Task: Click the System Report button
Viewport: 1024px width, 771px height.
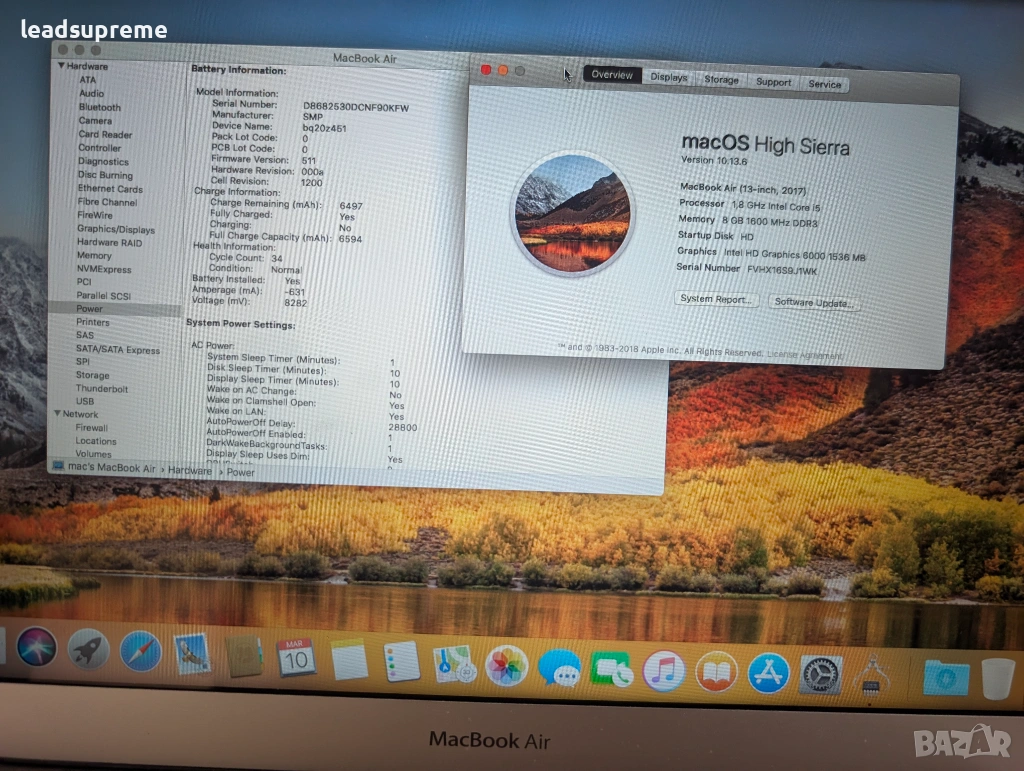Action: tap(716, 299)
